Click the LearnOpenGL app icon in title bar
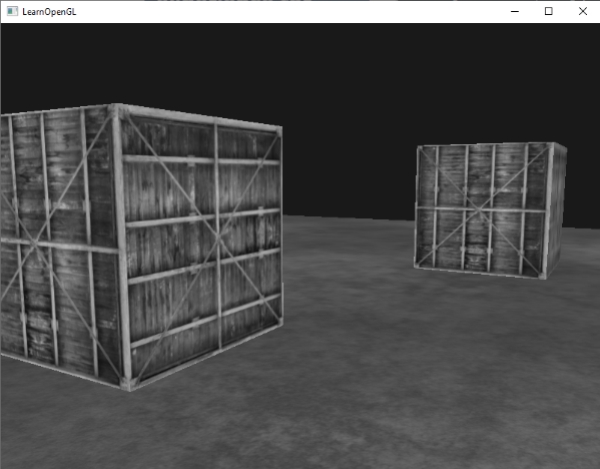 point(12,11)
